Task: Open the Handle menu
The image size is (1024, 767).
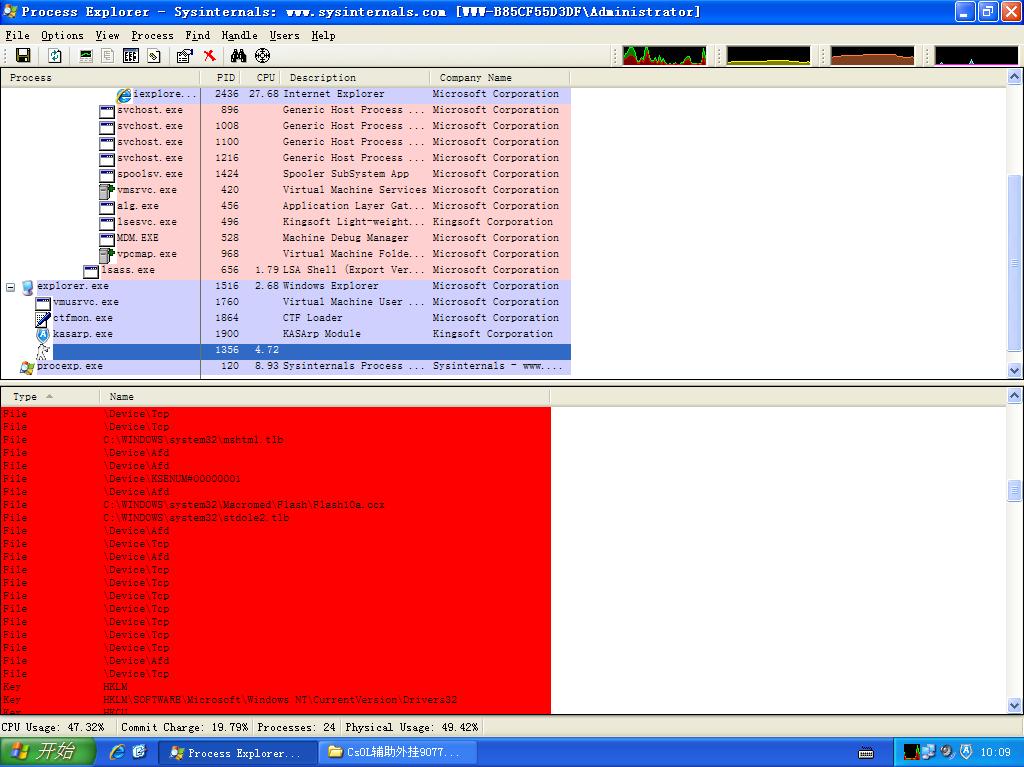Action: tap(240, 35)
